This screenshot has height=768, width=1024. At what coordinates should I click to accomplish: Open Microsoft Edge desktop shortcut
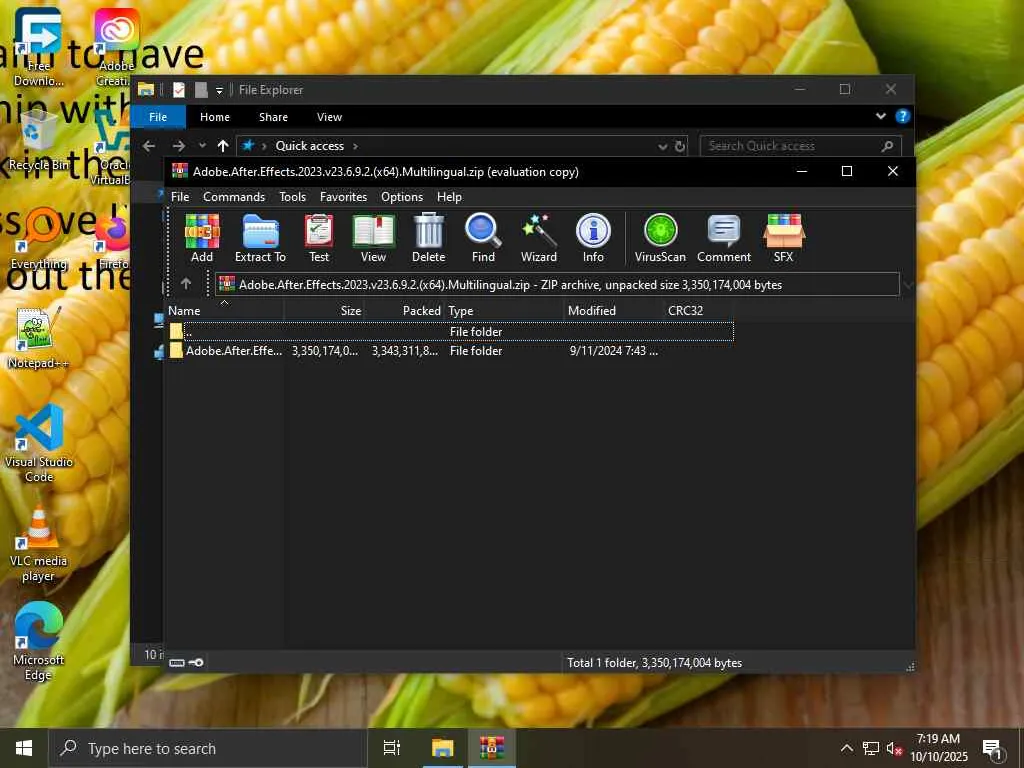point(38,642)
